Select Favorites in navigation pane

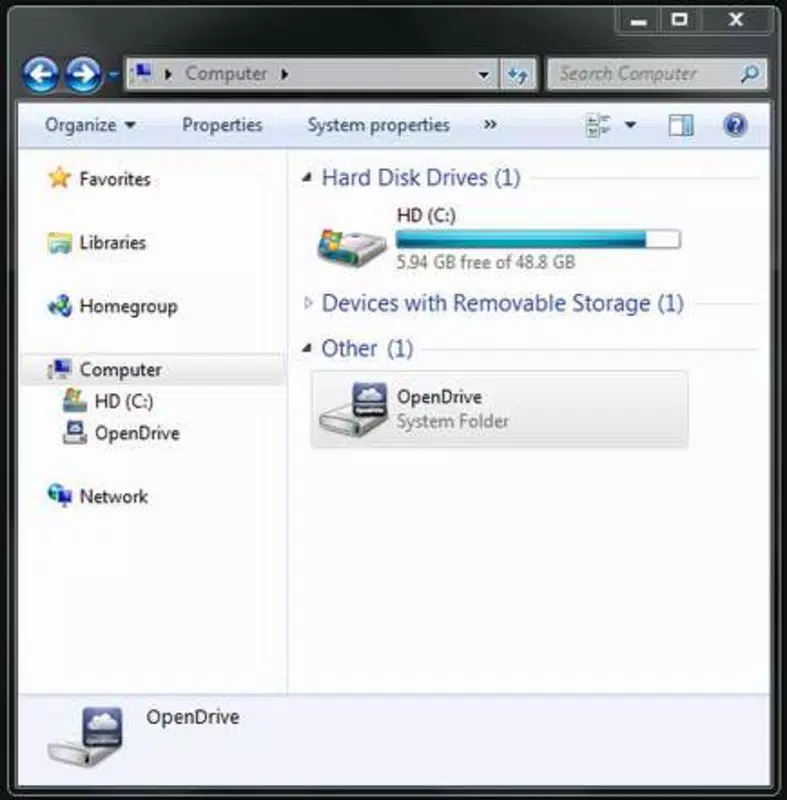tap(115, 179)
